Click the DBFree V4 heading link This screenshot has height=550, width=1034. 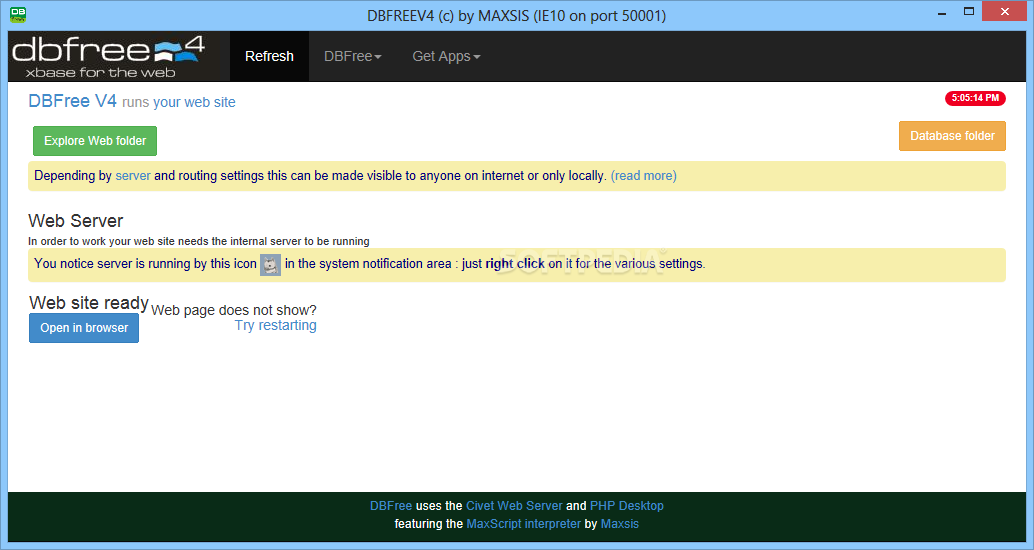[x=73, y=101]
